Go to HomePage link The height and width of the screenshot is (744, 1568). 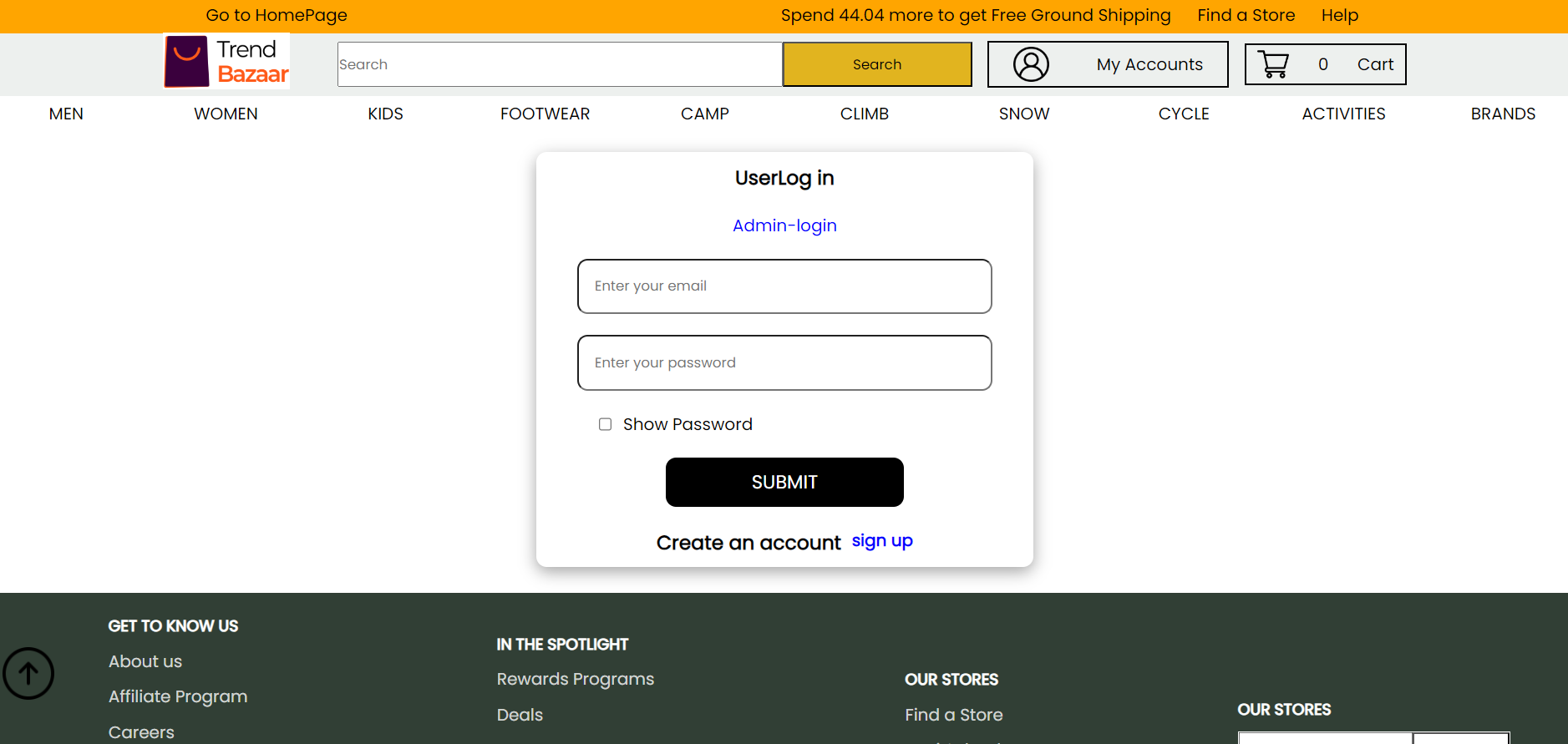click(277, 15)
